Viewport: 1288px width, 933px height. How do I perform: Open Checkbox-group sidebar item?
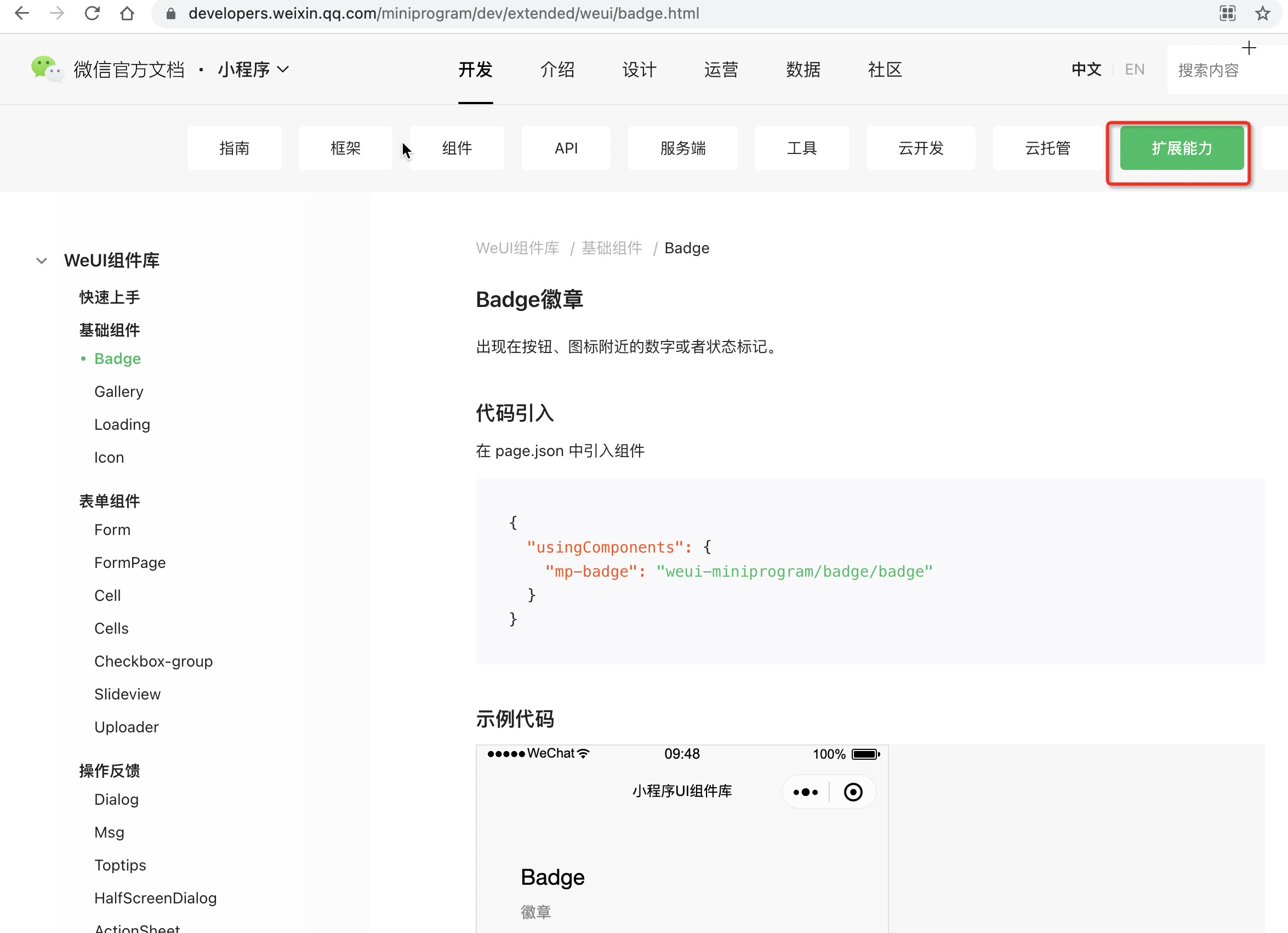point(153,661)
